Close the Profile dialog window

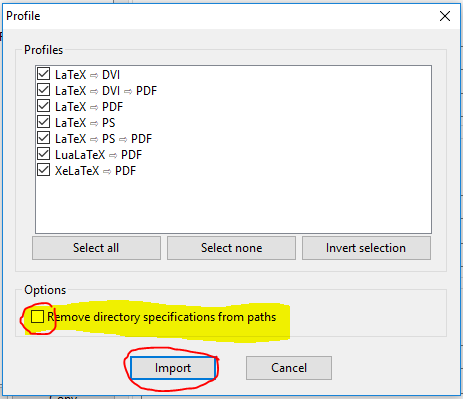(x=445, y=16)
